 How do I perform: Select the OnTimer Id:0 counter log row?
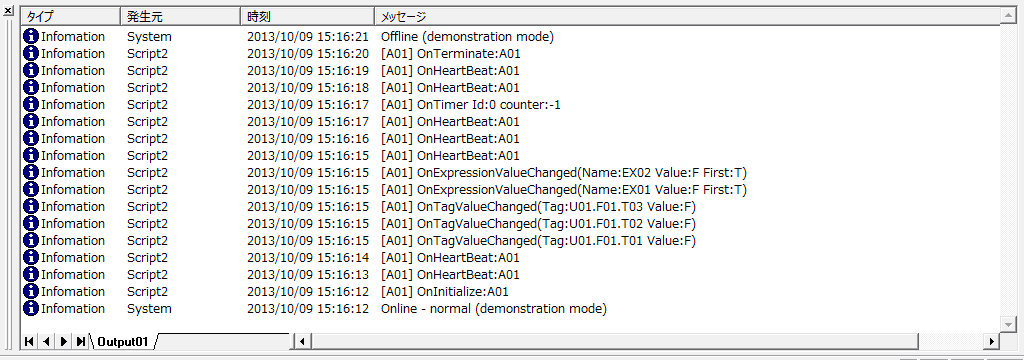point(511,105)
